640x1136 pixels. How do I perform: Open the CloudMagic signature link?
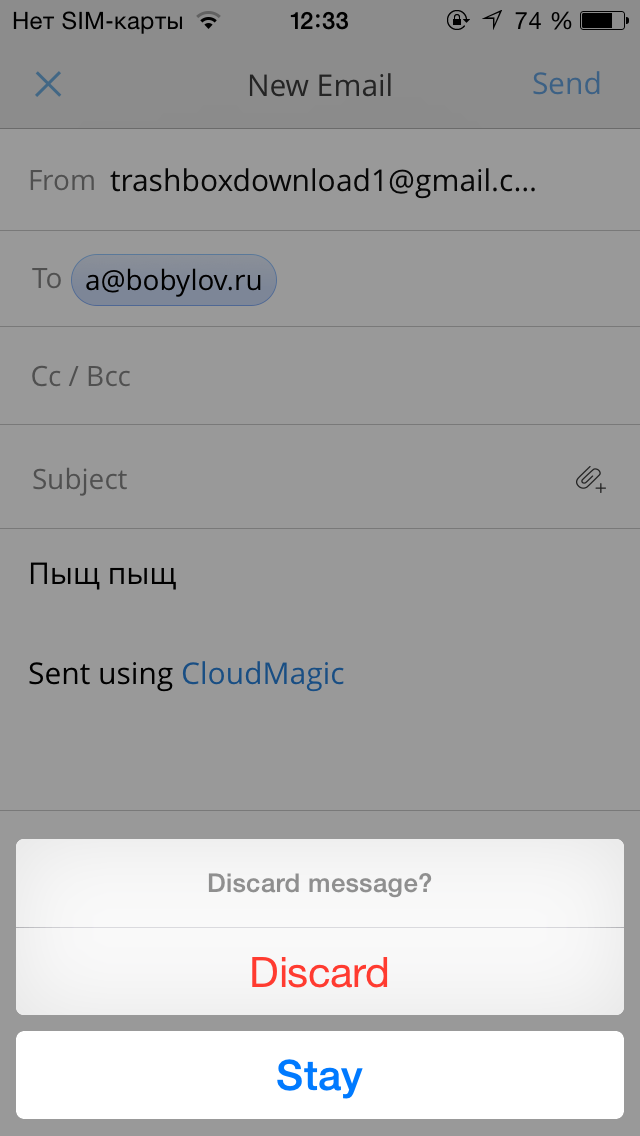coord(262,674)
